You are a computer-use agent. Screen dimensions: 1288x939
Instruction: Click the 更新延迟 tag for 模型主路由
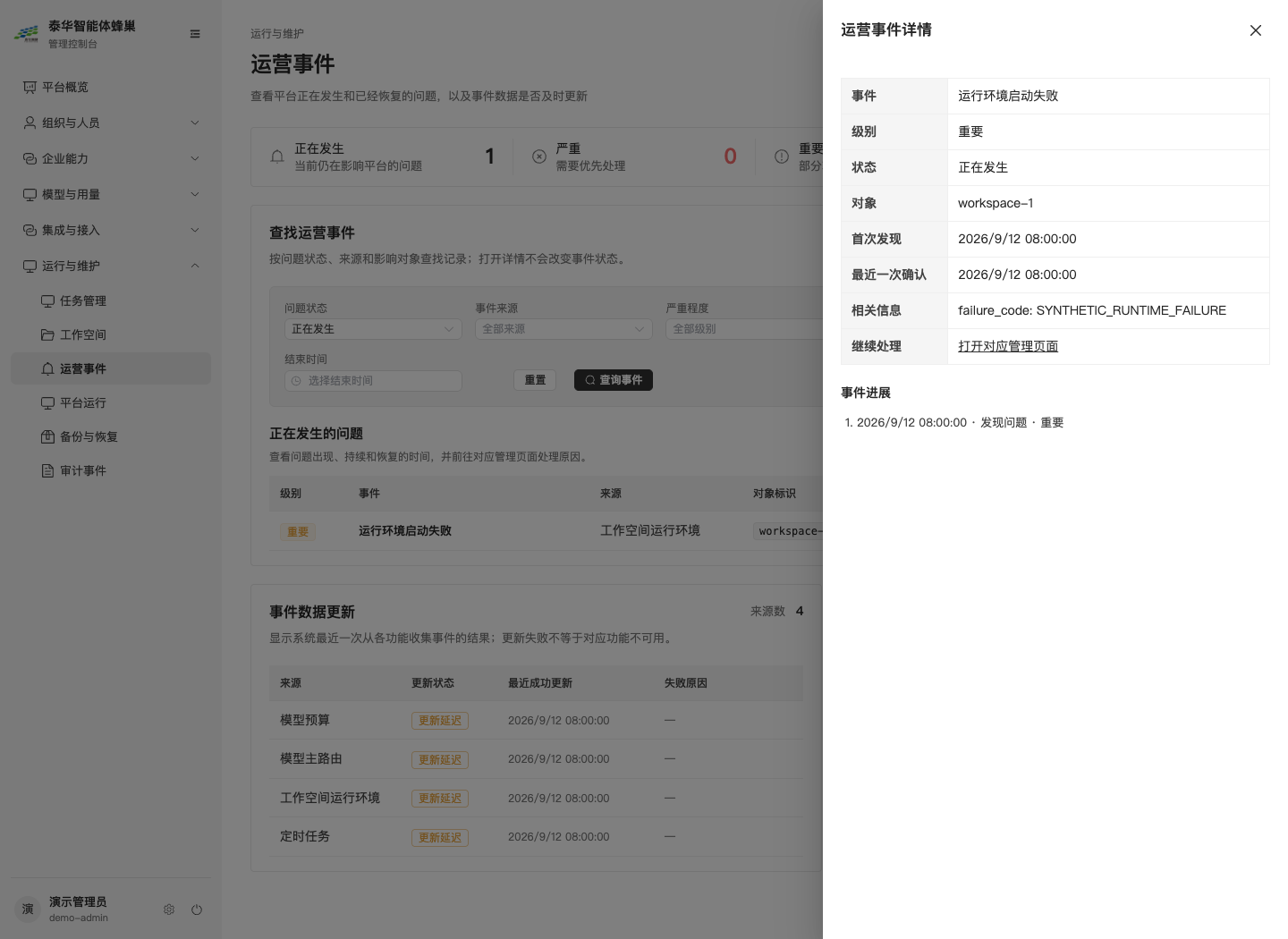coord(440,759)
